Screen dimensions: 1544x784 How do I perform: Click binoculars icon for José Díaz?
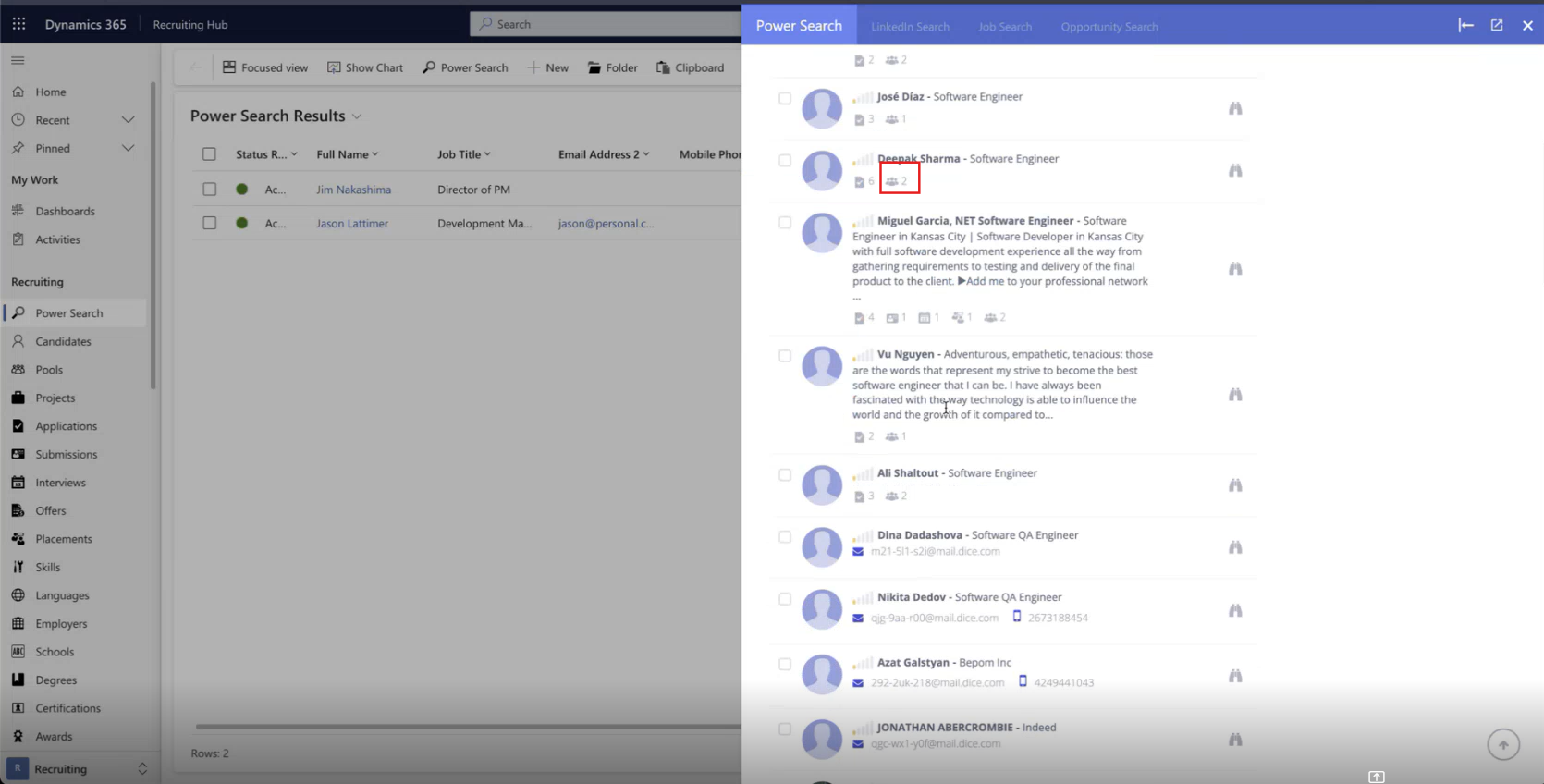1234,108
